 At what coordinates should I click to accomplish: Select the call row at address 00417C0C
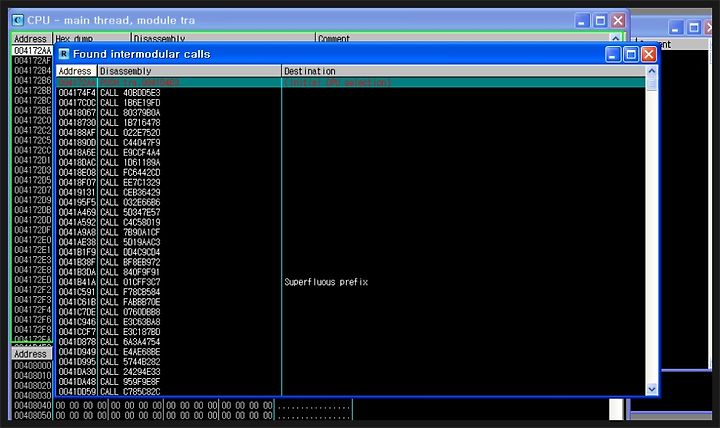pyautogui.click(x=351, y=103)
